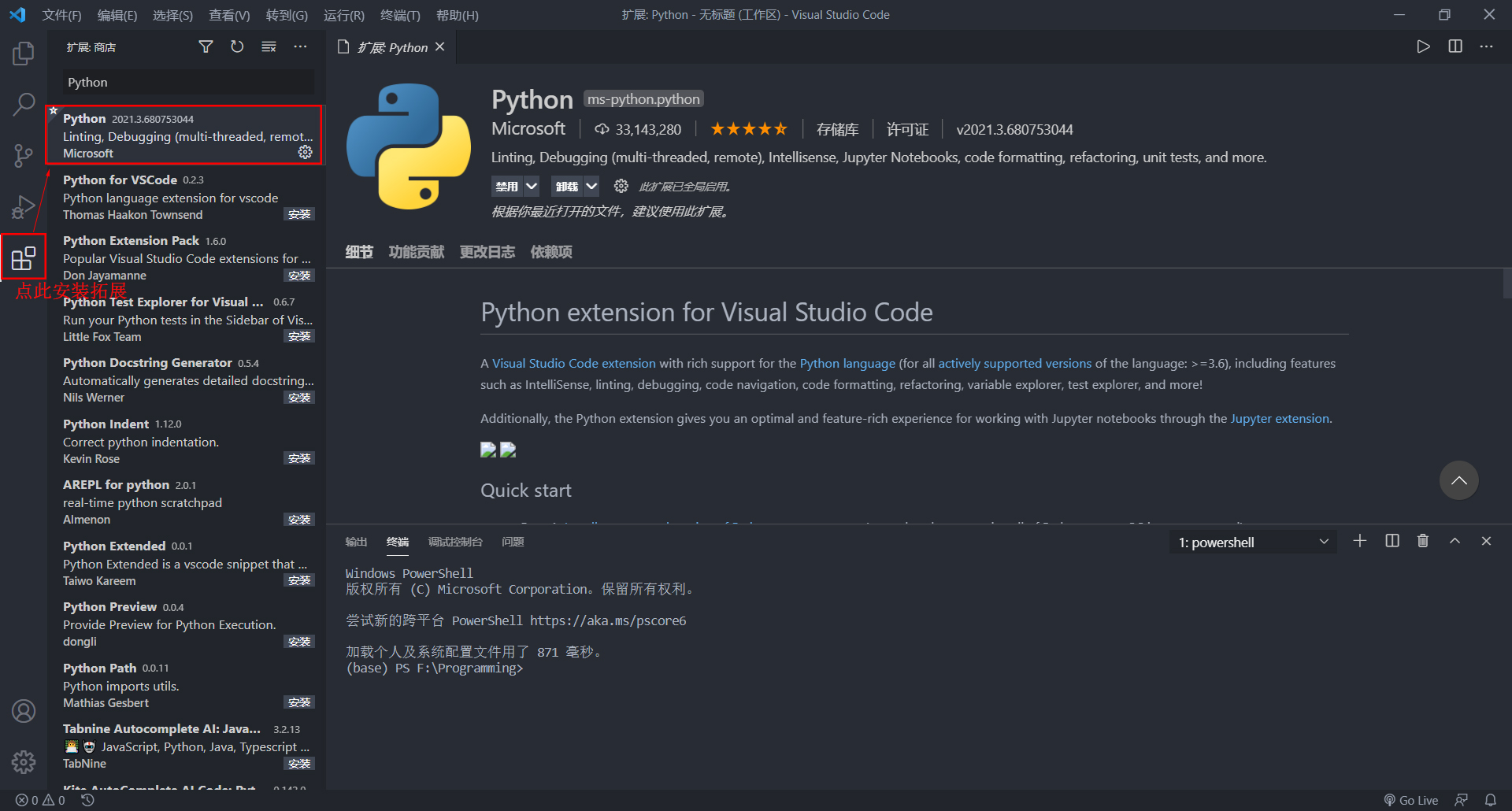Switch to the 依赖项 tab
This screenshot has width=1512, height=811.
coord(551,252)
